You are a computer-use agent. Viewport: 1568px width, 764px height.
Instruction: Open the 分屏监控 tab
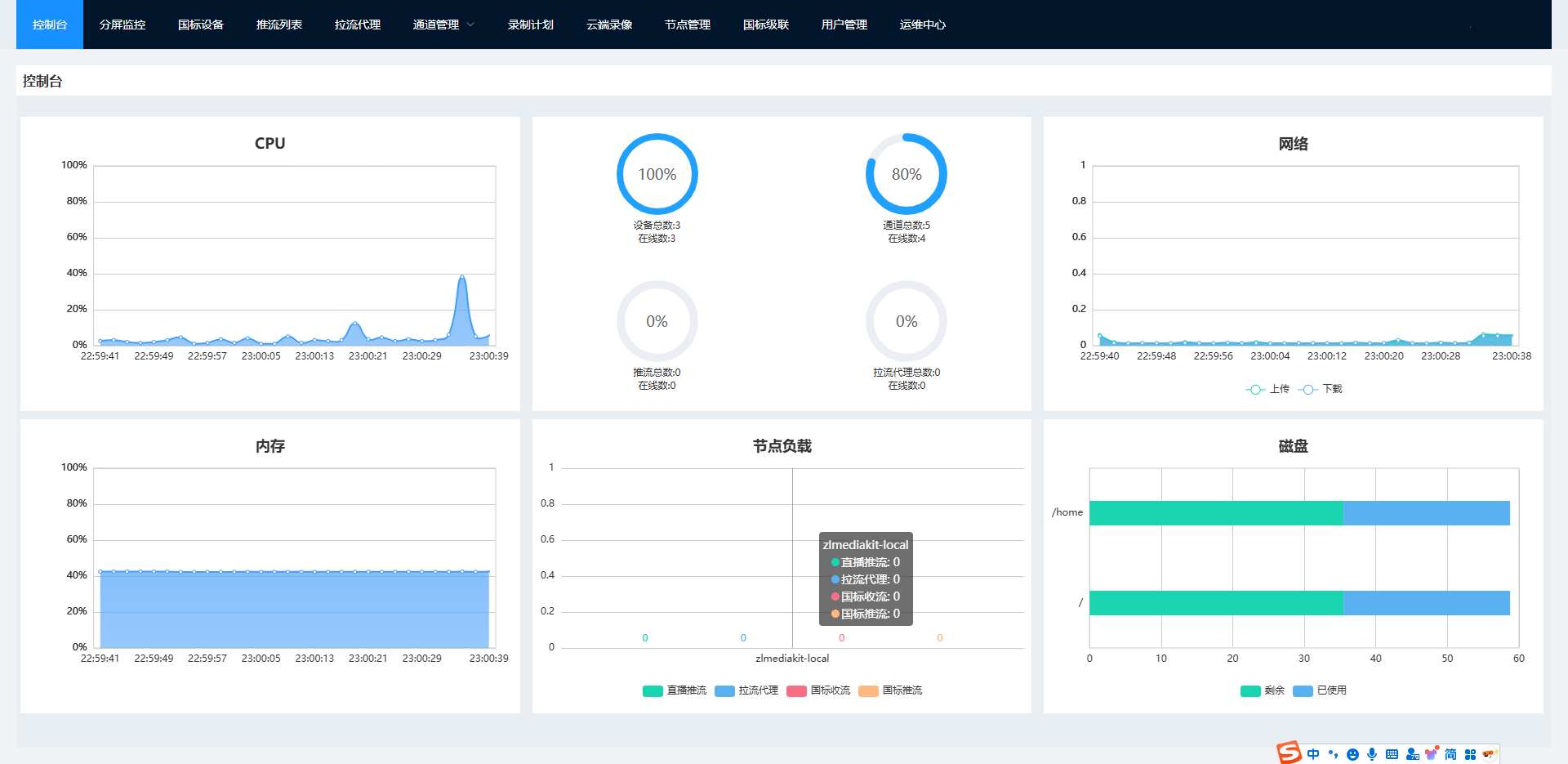click(x=122, y=25)
